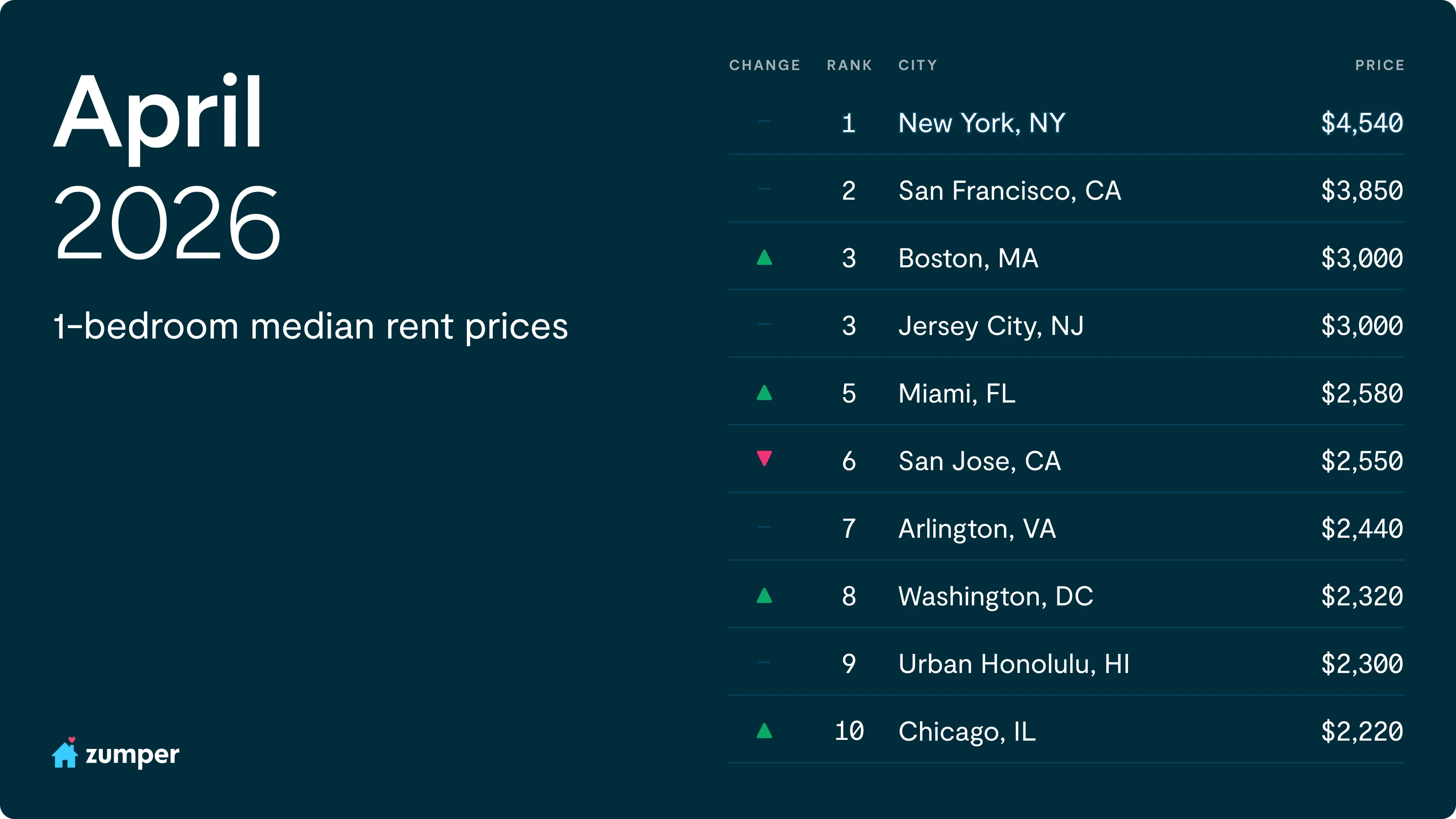Click the no-change dash for New York
Screen dimensions: 1456x819
(x=764, y=121)
